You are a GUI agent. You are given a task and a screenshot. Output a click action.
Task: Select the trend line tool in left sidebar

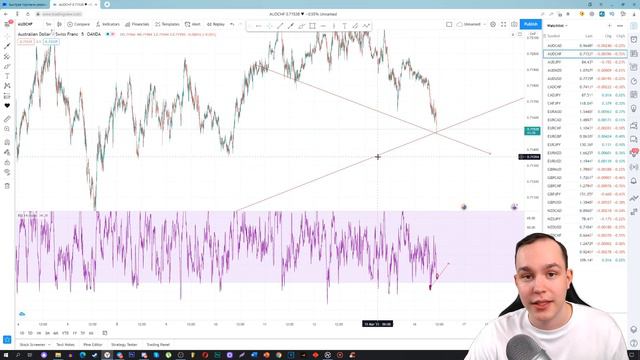7,46
